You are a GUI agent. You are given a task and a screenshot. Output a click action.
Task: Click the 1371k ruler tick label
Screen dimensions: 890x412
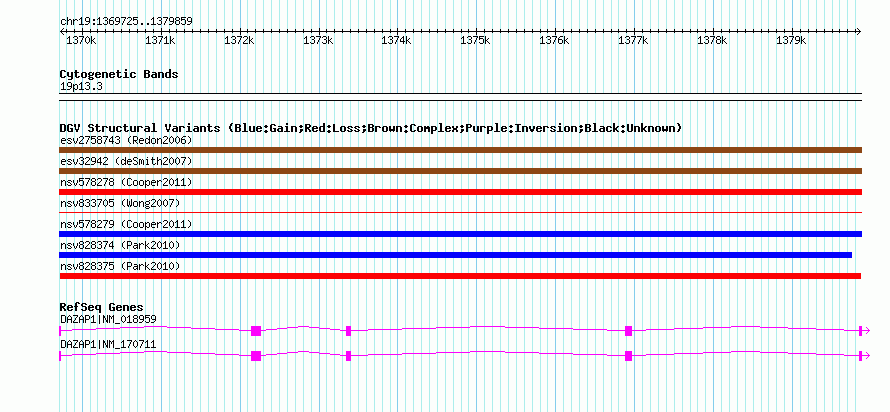[x=160, y=41]
